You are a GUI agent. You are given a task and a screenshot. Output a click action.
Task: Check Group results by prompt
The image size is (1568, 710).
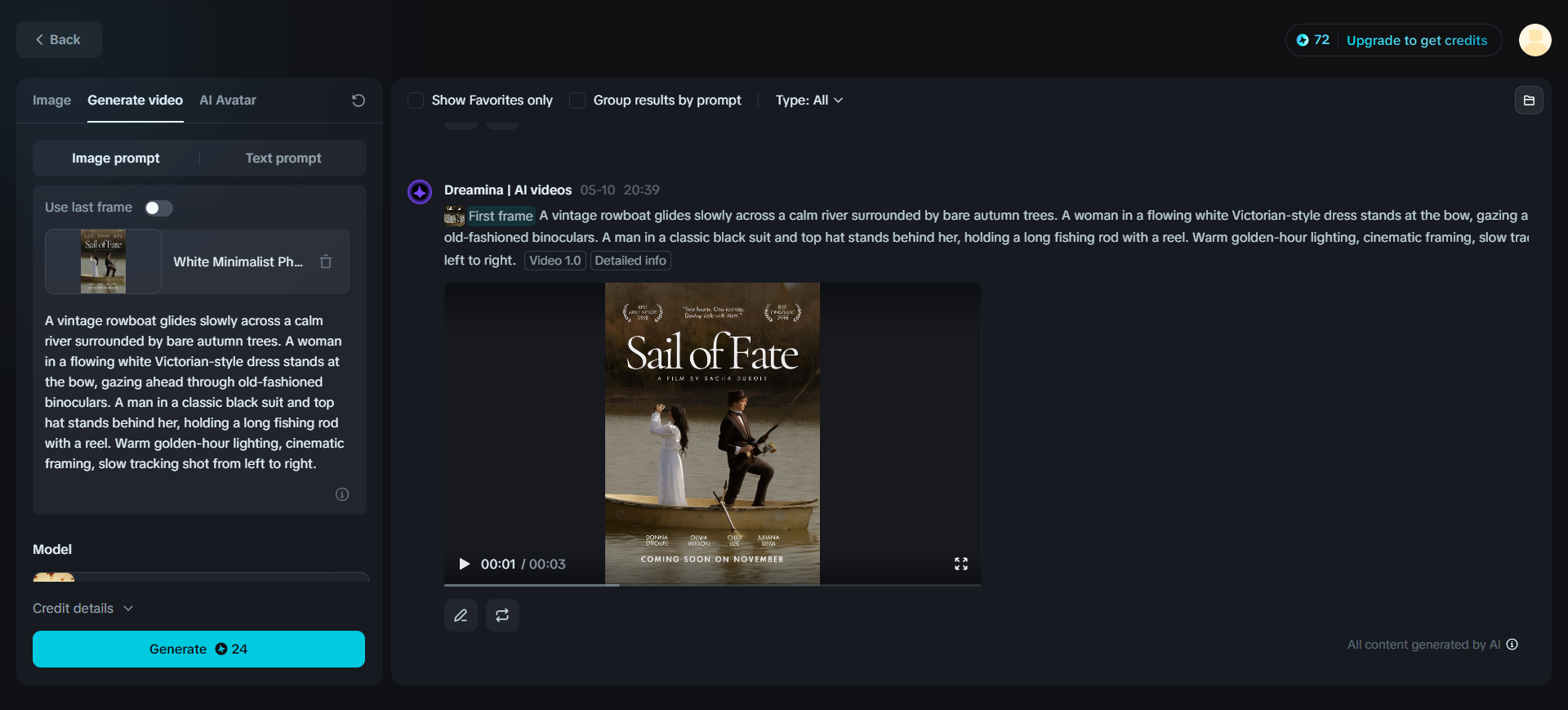click(577, 100)
